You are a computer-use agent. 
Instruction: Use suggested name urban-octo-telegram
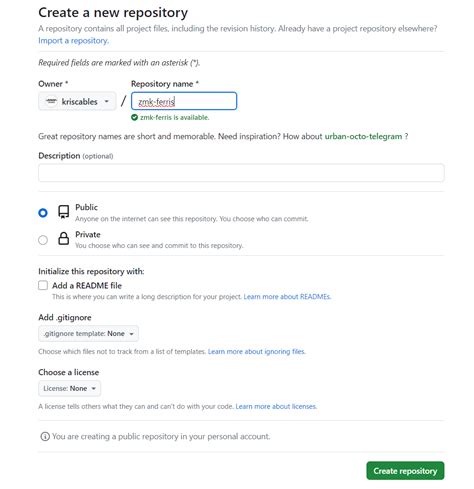[x=363, y=136]
